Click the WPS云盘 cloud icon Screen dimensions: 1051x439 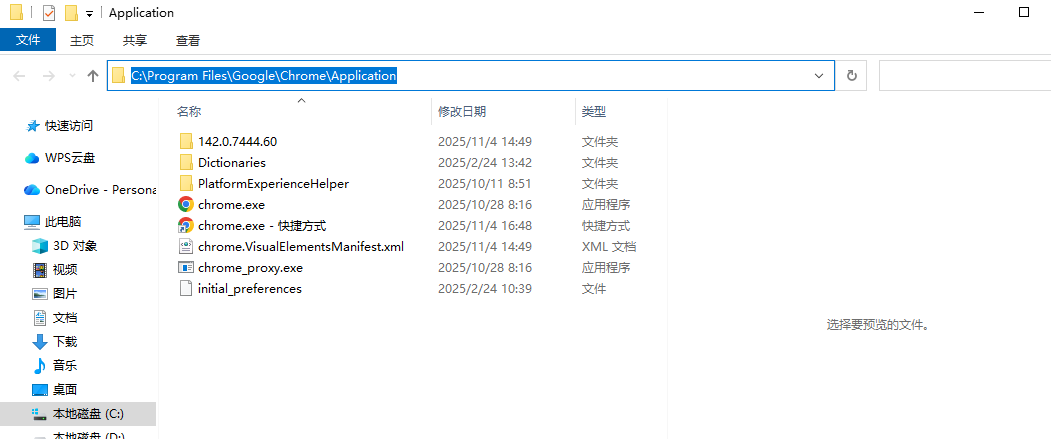coord(32,158)
